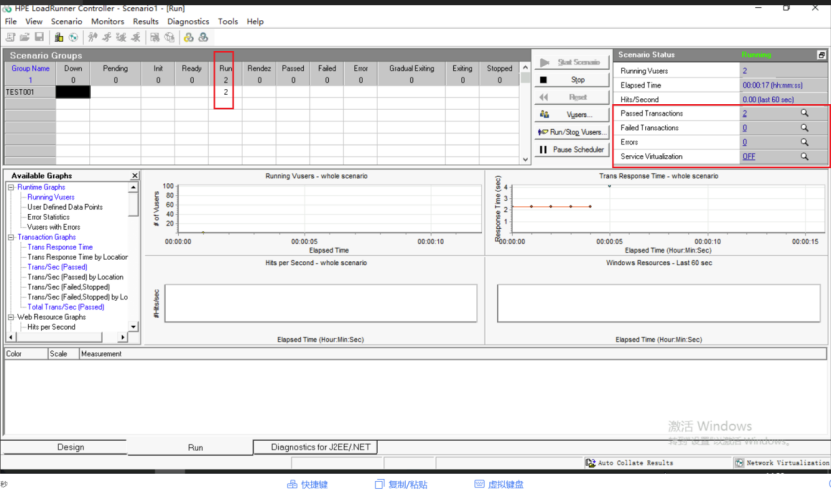Open the File menu

11,21
